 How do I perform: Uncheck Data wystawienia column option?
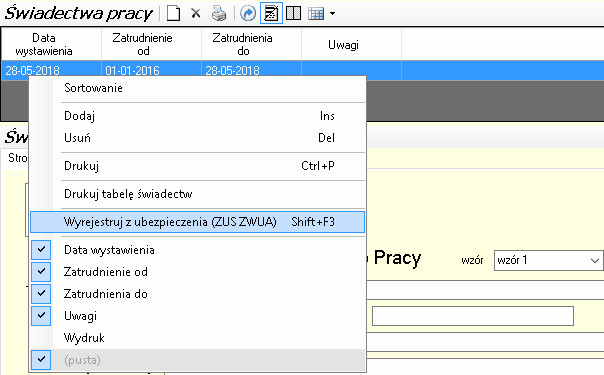[197, 250]
